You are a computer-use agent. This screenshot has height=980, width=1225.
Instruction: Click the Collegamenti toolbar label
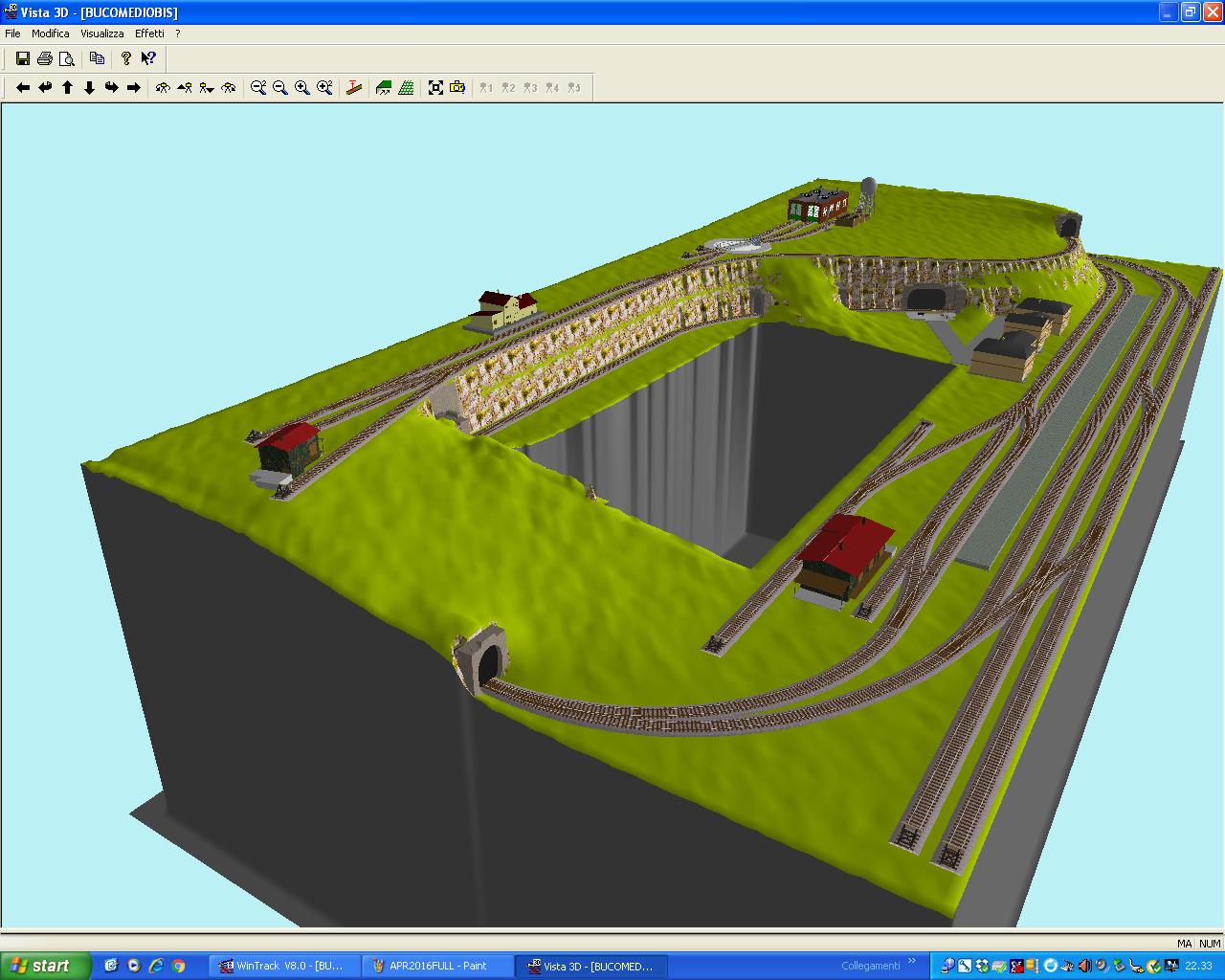871,966
